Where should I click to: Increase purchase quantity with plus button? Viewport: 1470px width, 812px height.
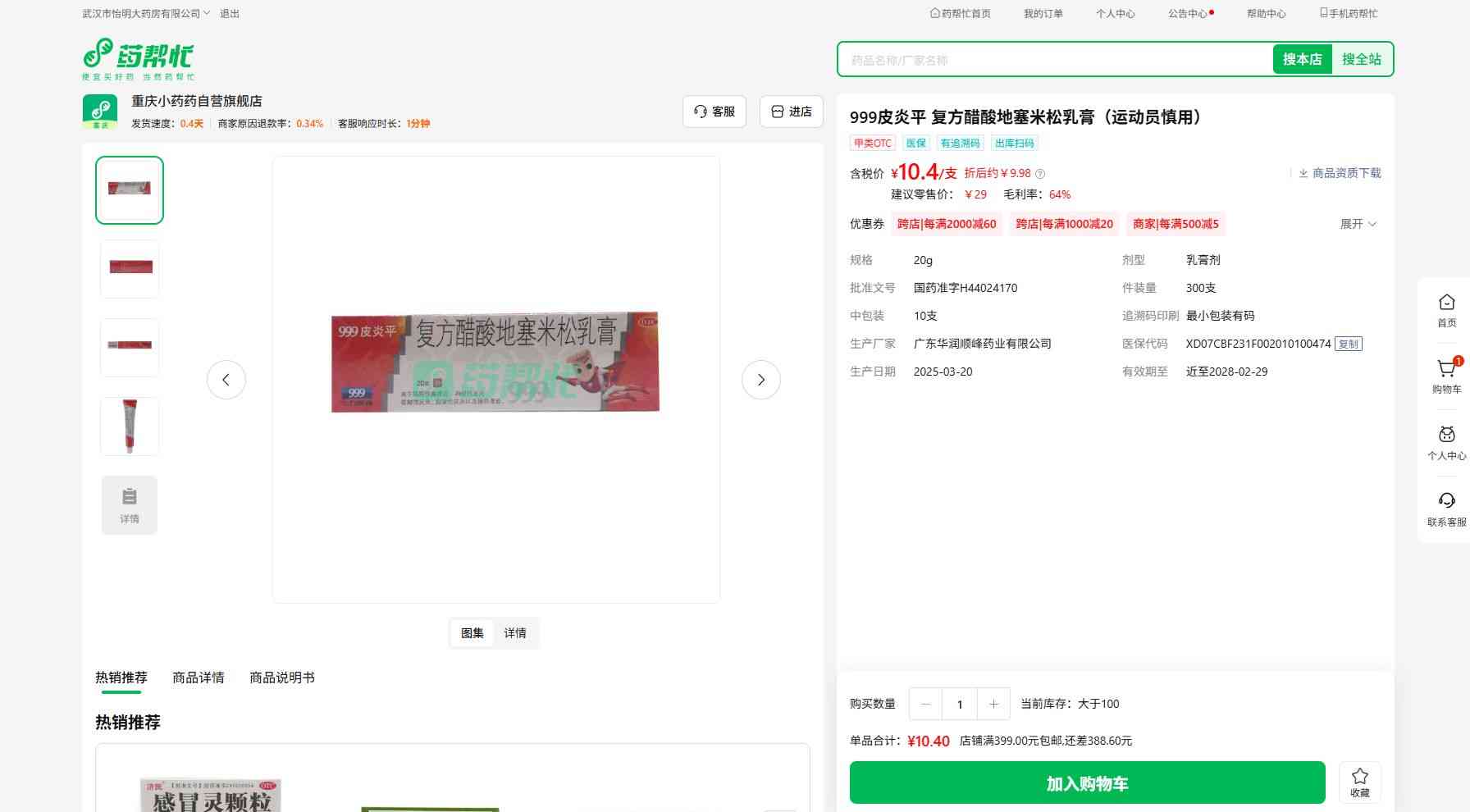[993, 704]
